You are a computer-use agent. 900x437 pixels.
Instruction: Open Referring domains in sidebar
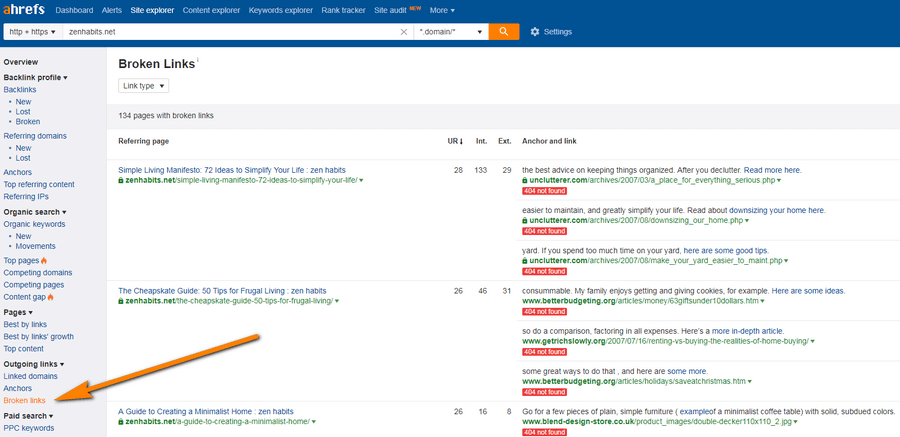click(35, 136)
